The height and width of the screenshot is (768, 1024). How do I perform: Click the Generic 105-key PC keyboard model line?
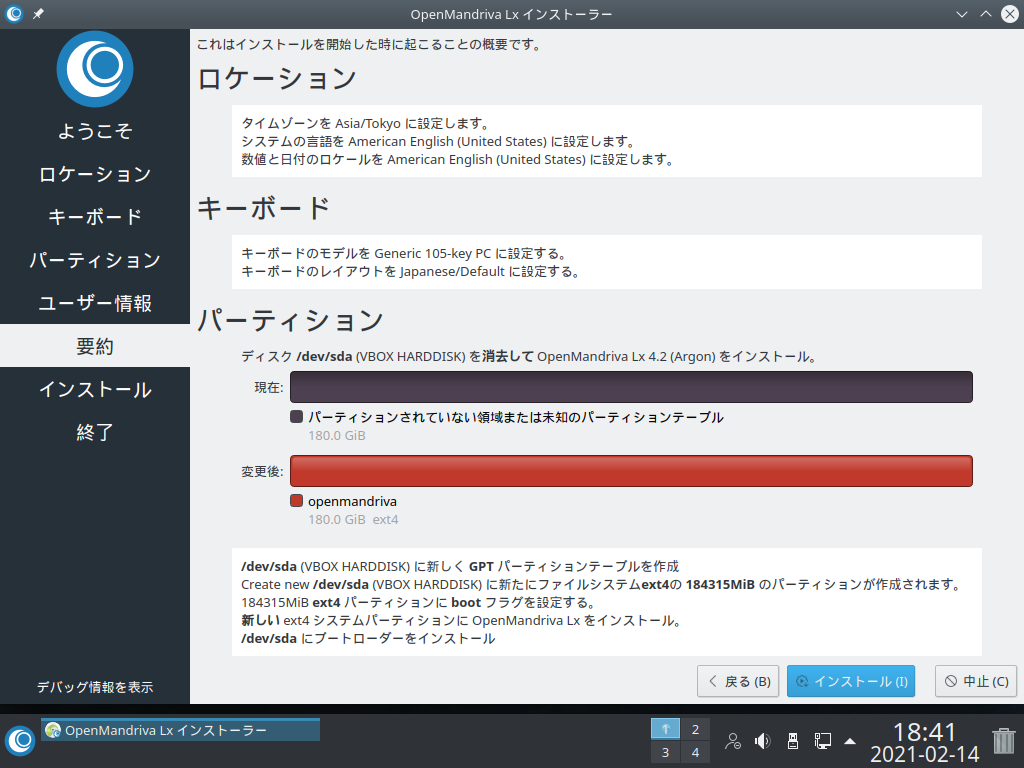404,253
